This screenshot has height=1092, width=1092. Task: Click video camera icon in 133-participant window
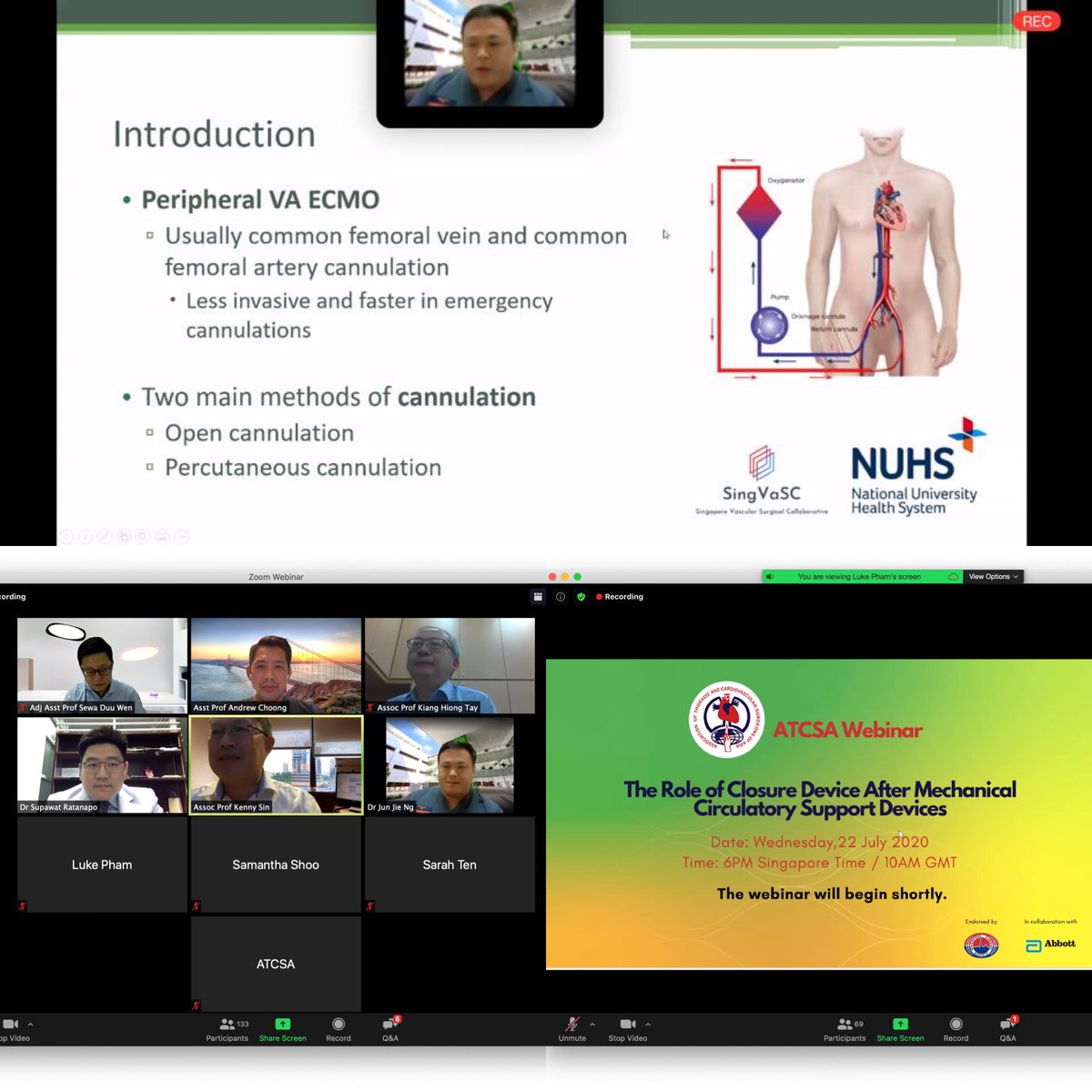(10, 1024)
